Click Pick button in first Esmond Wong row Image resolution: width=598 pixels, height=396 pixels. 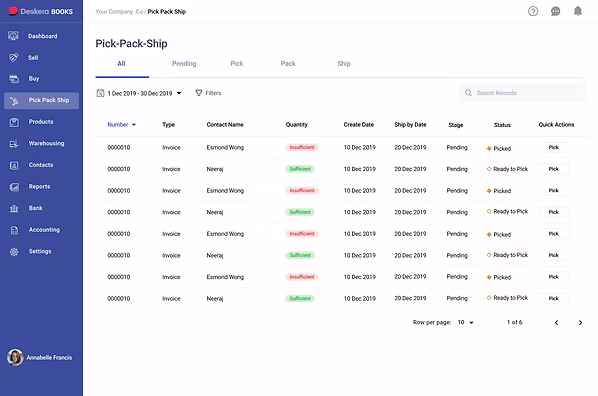tap(553, 147)
